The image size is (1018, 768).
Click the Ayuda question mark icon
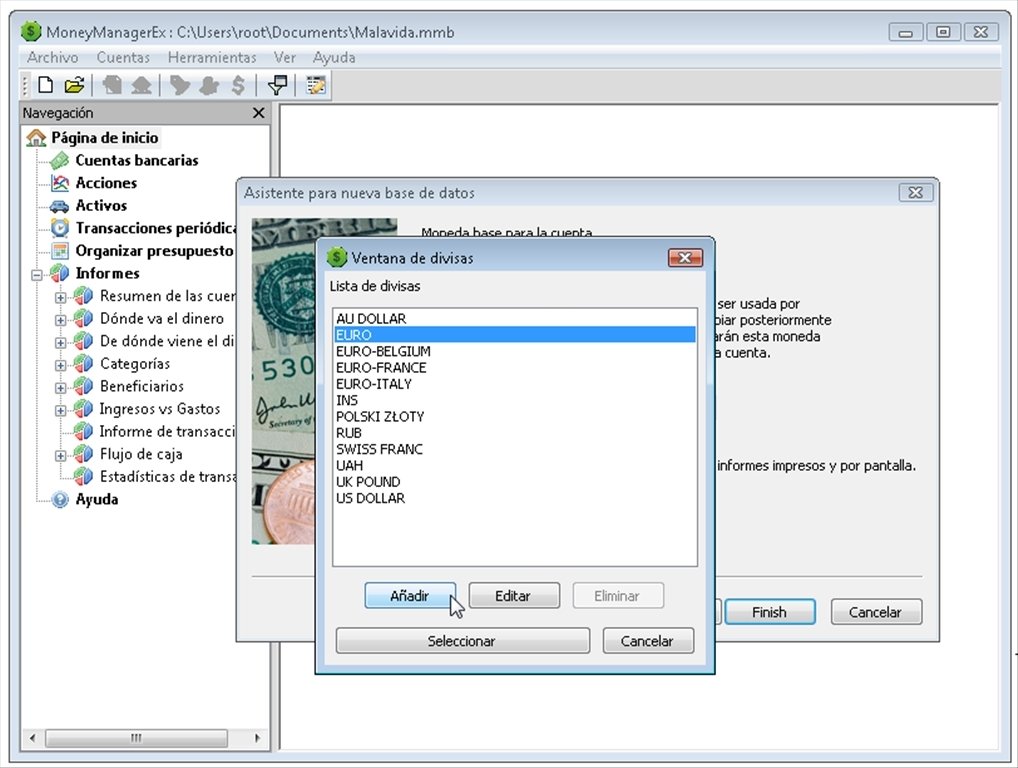(x=60, y=499)
